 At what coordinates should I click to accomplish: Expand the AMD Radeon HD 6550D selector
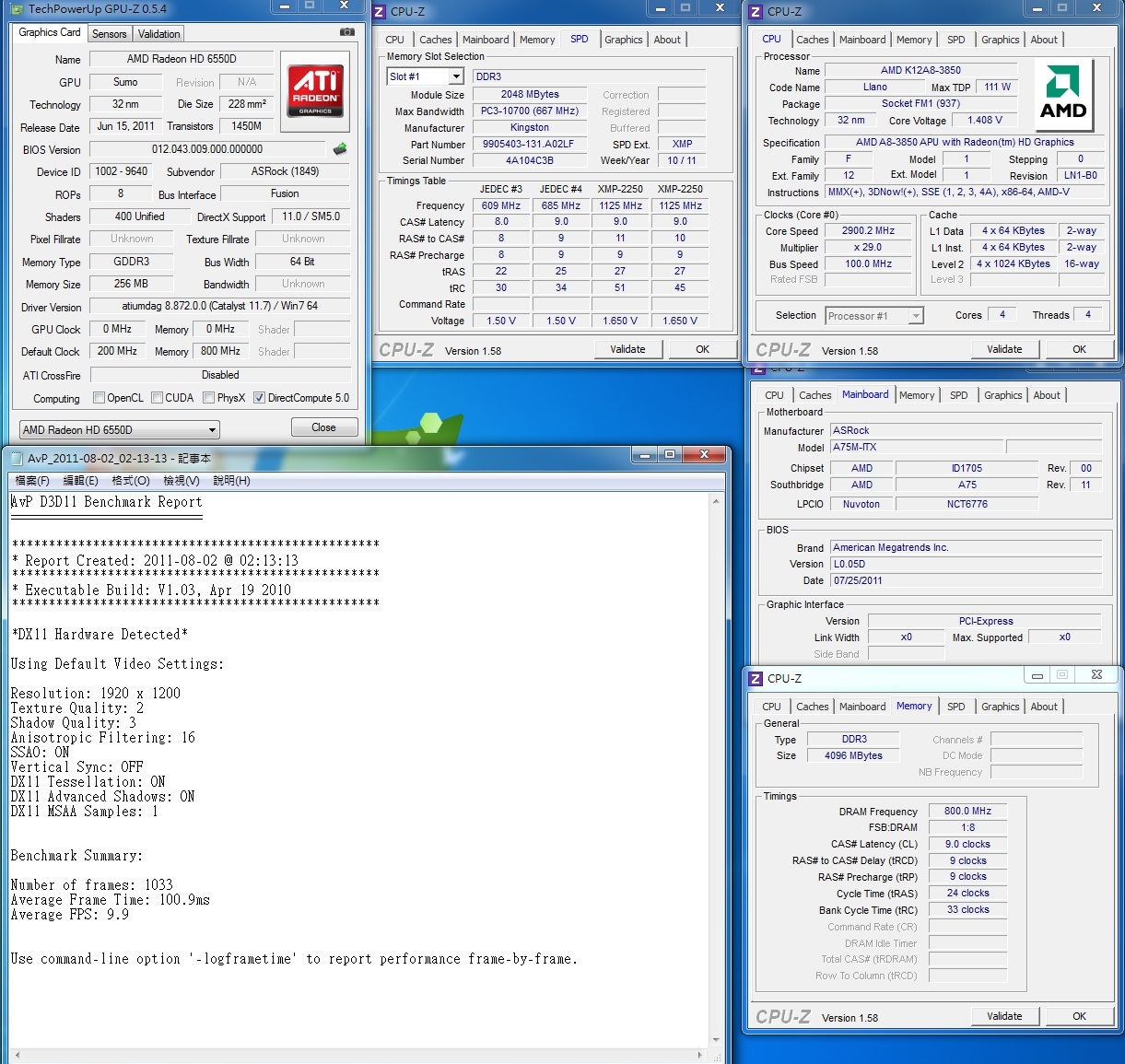(213, 430)
